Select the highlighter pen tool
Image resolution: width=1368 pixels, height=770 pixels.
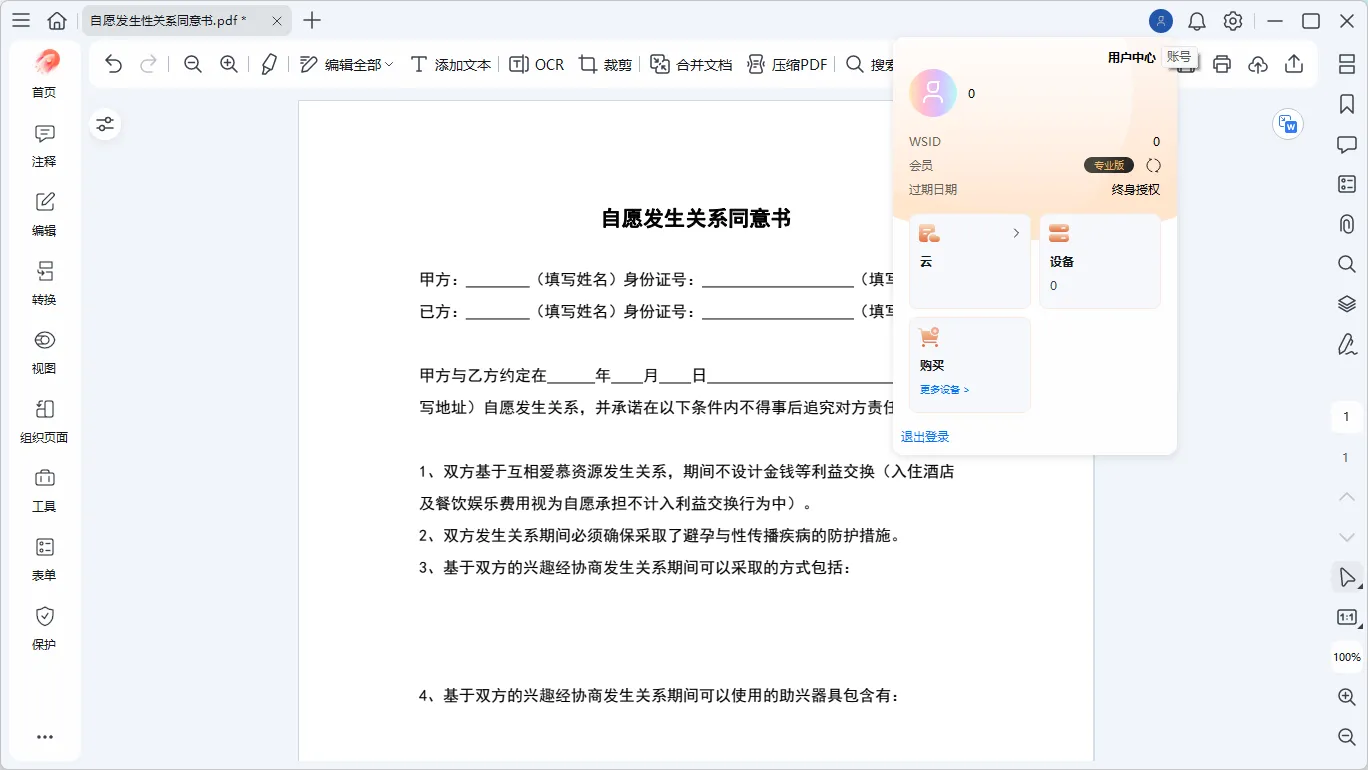tap(268, 64)
